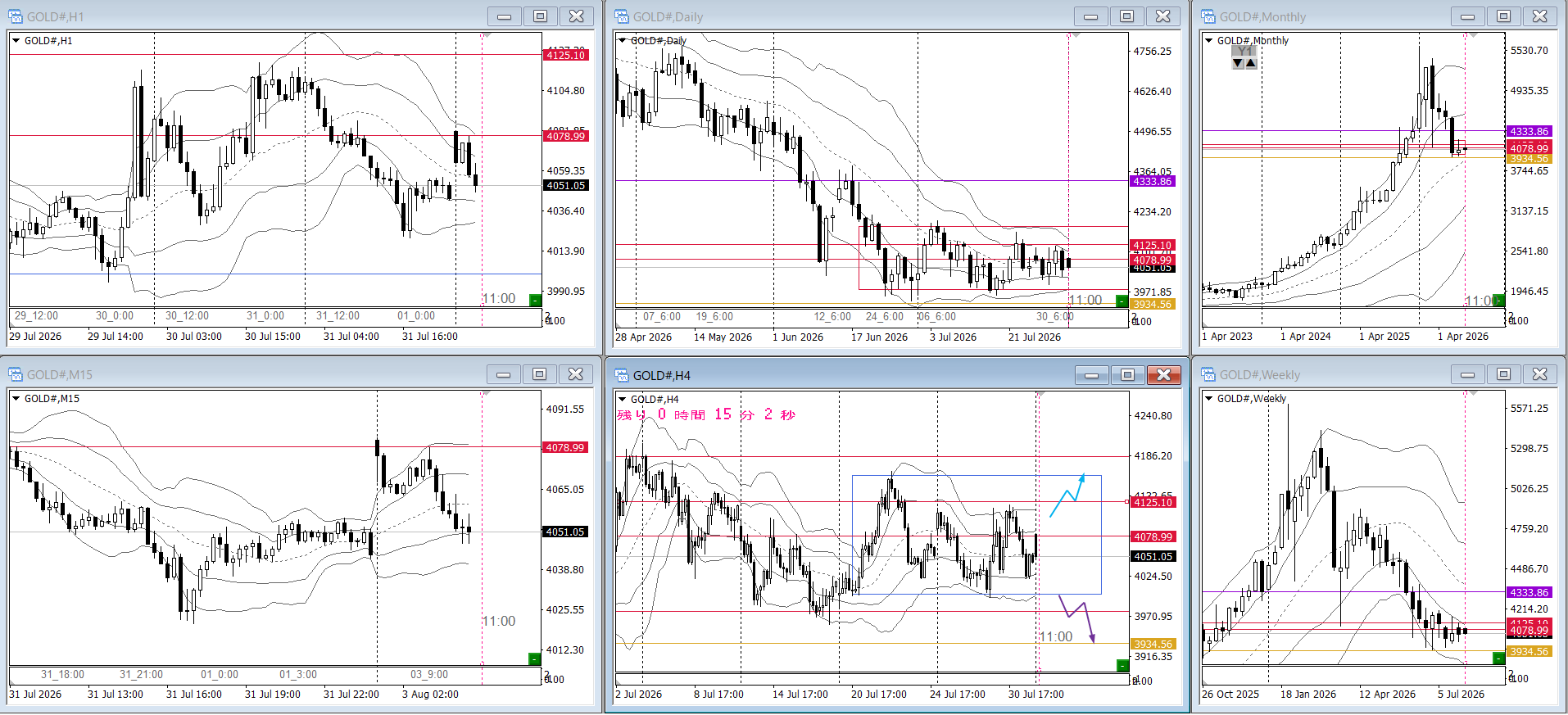1568x715 pixels.
Task: Click the green square in the Monthly chart
Action: click(x=1498, y=301)
